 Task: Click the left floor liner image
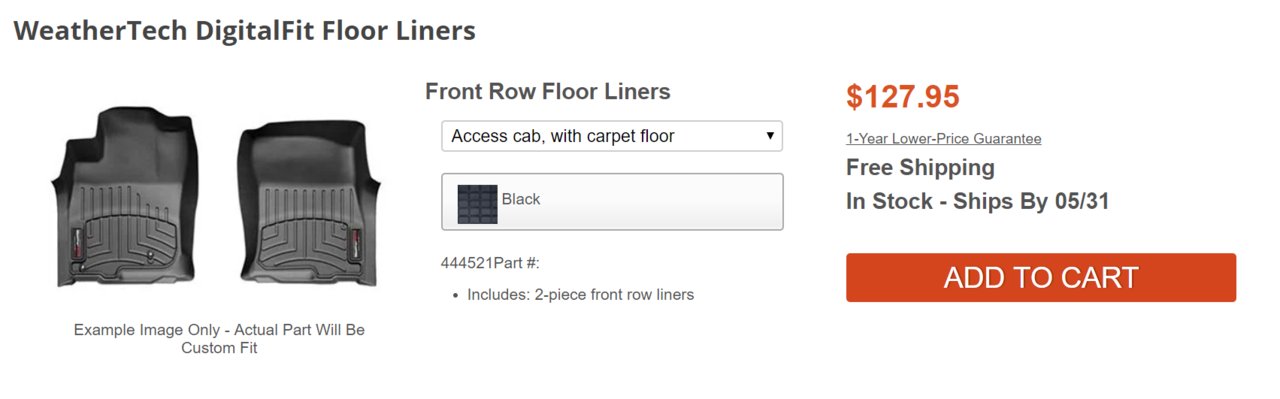click(125, 194)
